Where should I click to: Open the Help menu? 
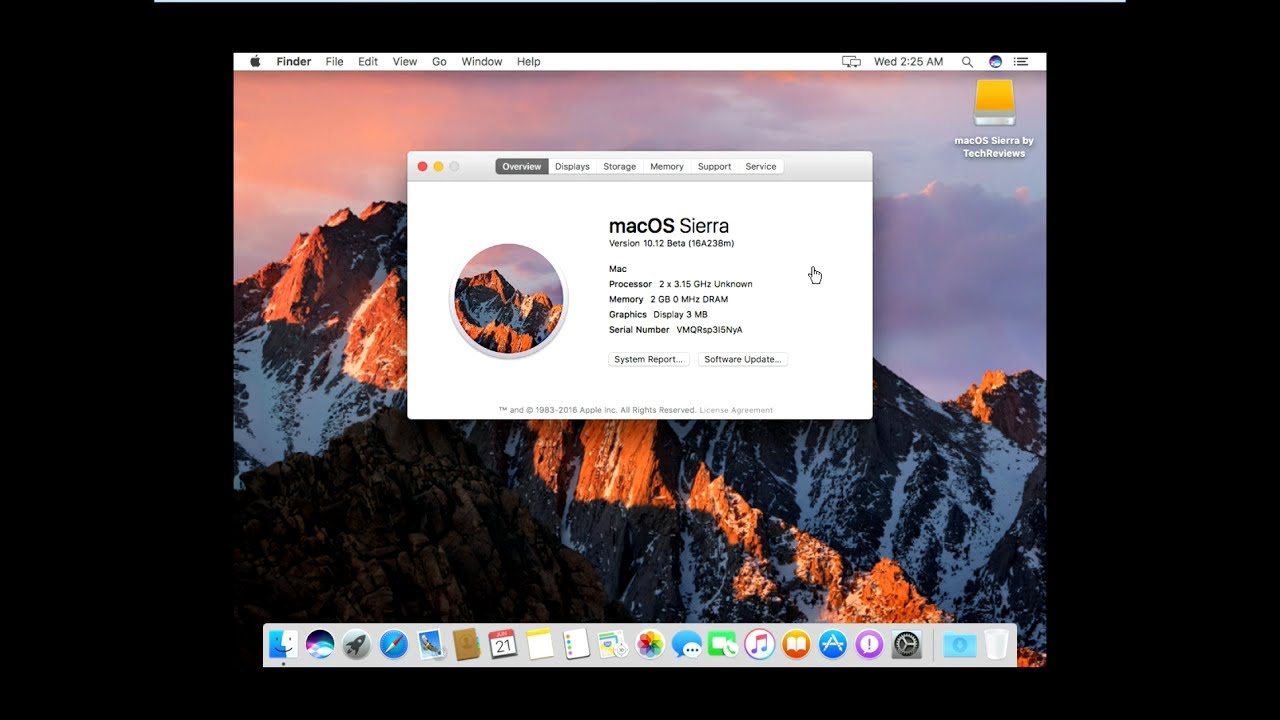(529, 62)
